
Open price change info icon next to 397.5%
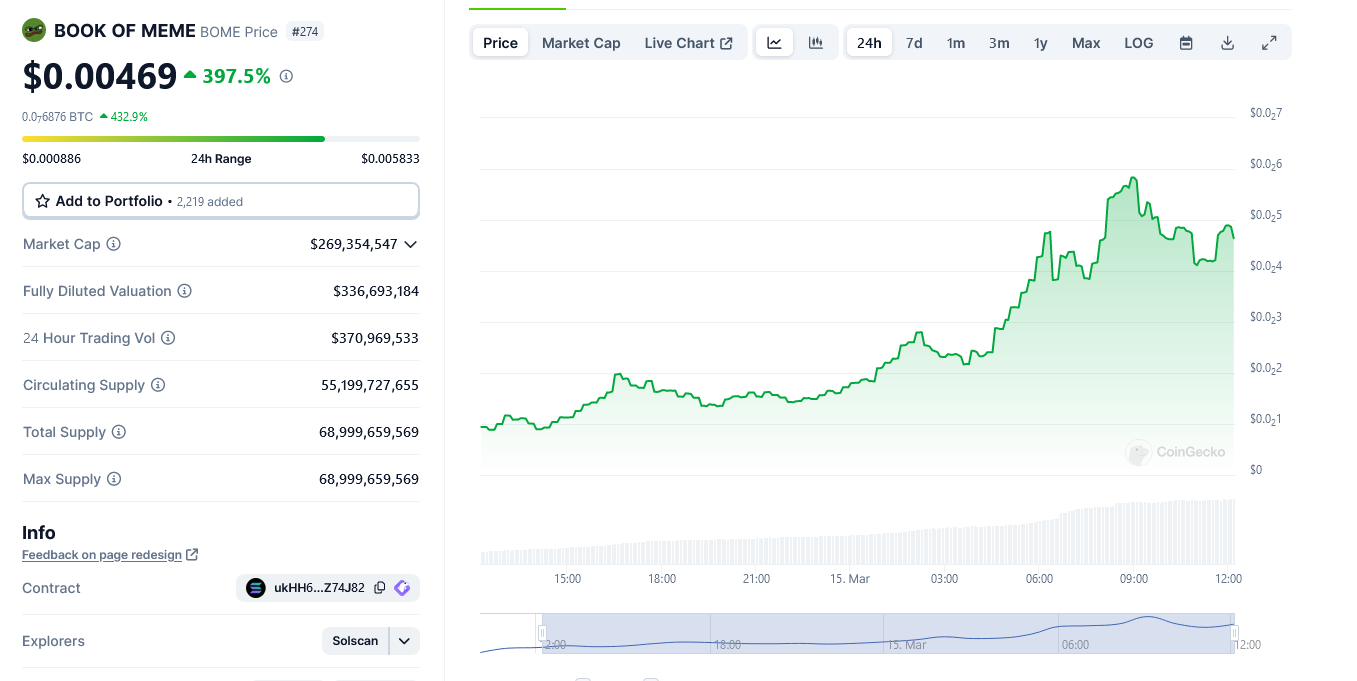tap(286, 76)
